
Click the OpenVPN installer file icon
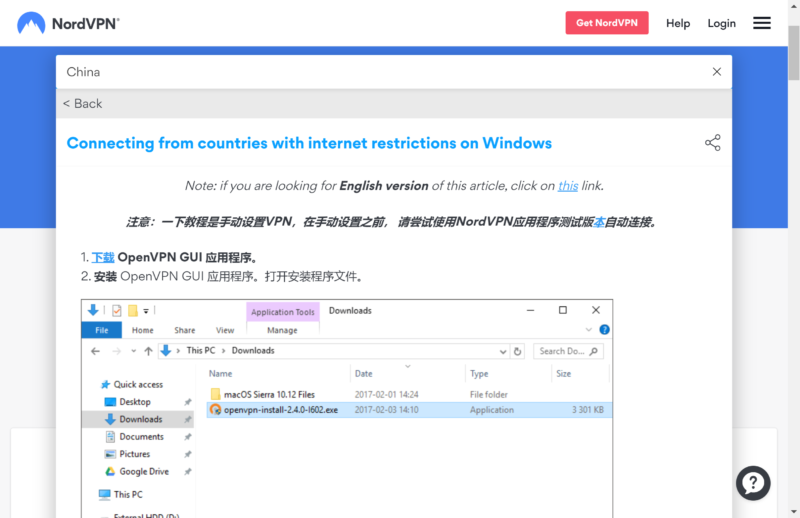pyautogui.click(x=215, y=409)
